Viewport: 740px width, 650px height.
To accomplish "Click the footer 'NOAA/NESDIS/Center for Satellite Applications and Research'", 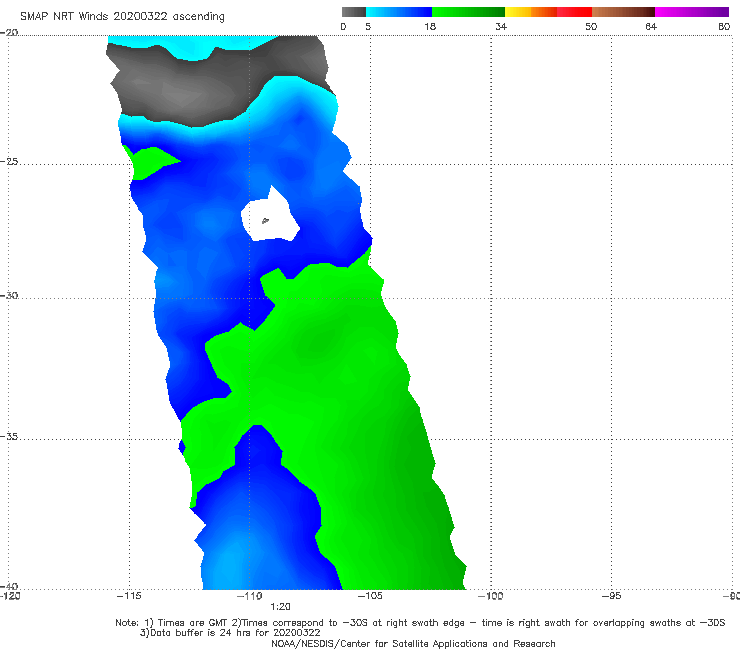I will click(x=413, y=644).
